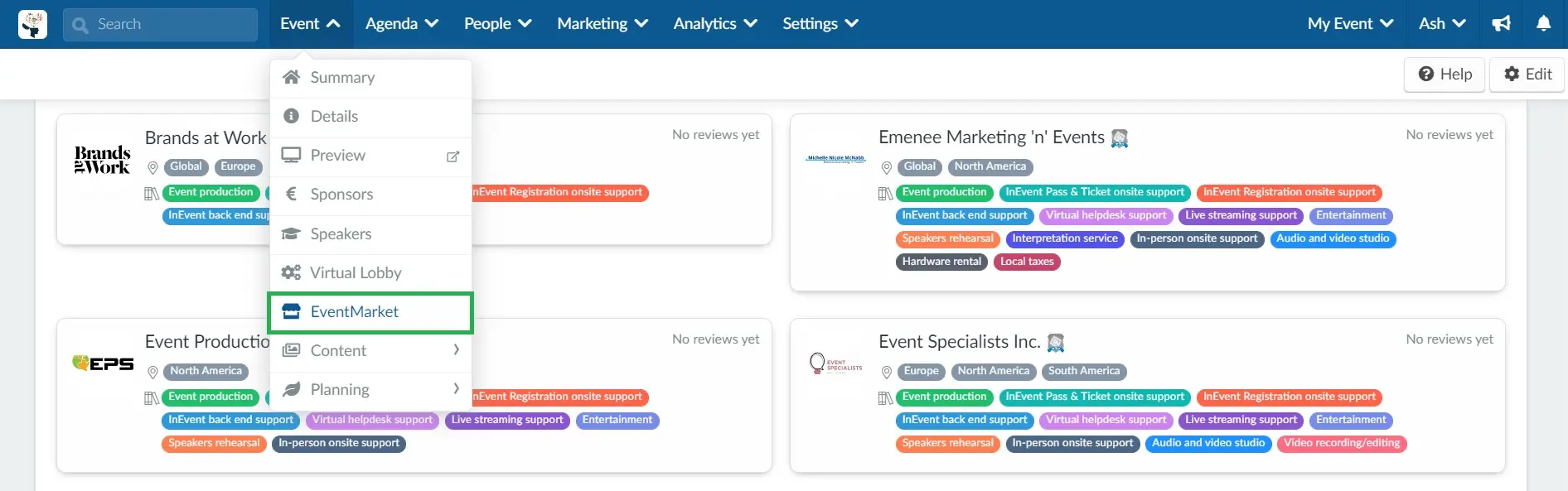The height and width of the screenshot is (491, 1568).
Task: Click the Speakers graduation cap icon
Action: 291,233
